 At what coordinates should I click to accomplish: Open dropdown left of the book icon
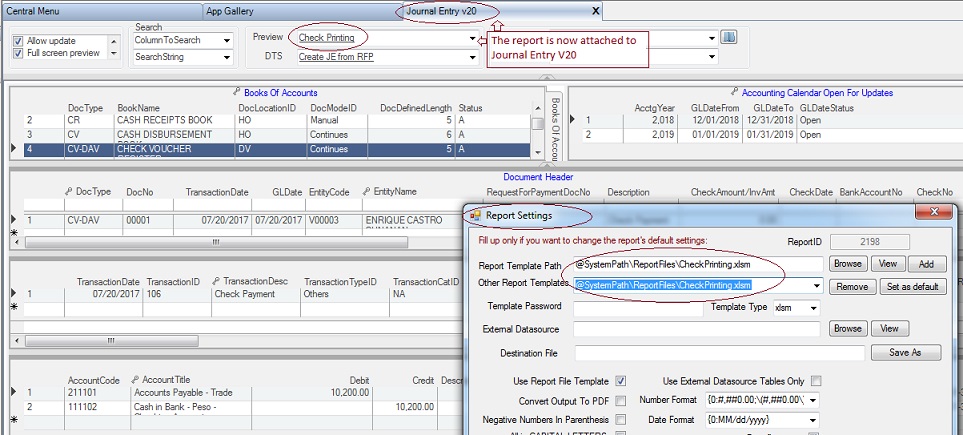[x=712, y=38]
